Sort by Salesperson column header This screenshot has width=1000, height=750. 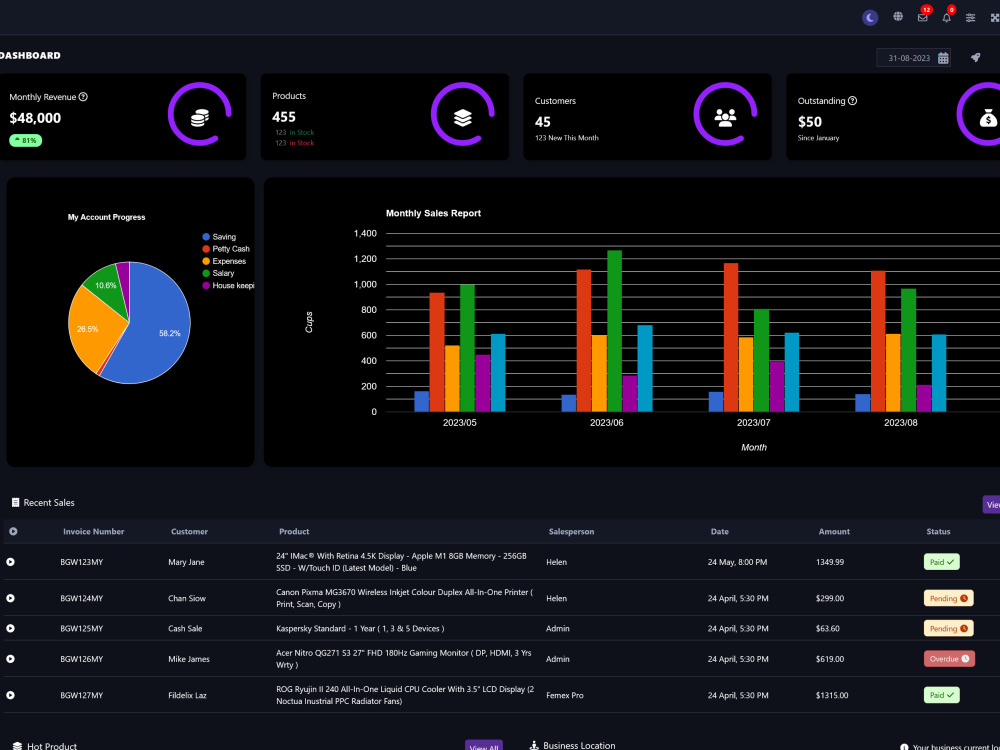tap(571, 531)
